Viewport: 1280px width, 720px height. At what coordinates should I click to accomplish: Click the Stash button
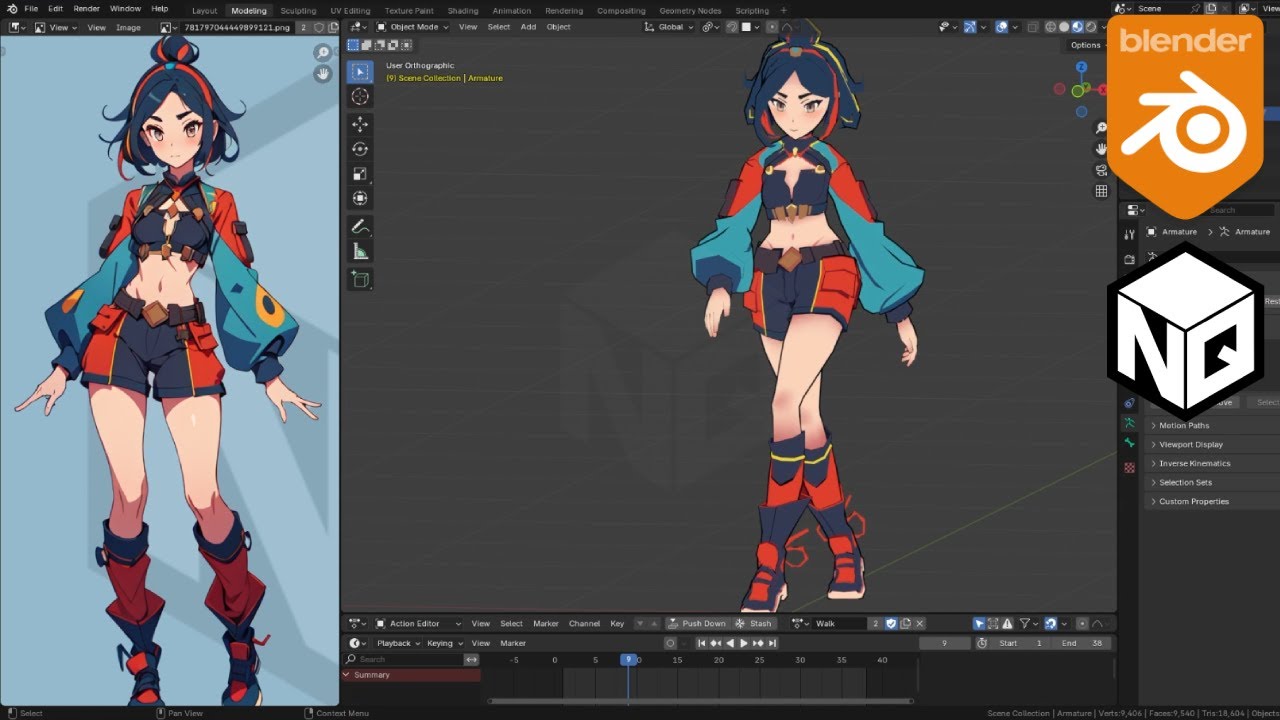(x=754, y=623)
